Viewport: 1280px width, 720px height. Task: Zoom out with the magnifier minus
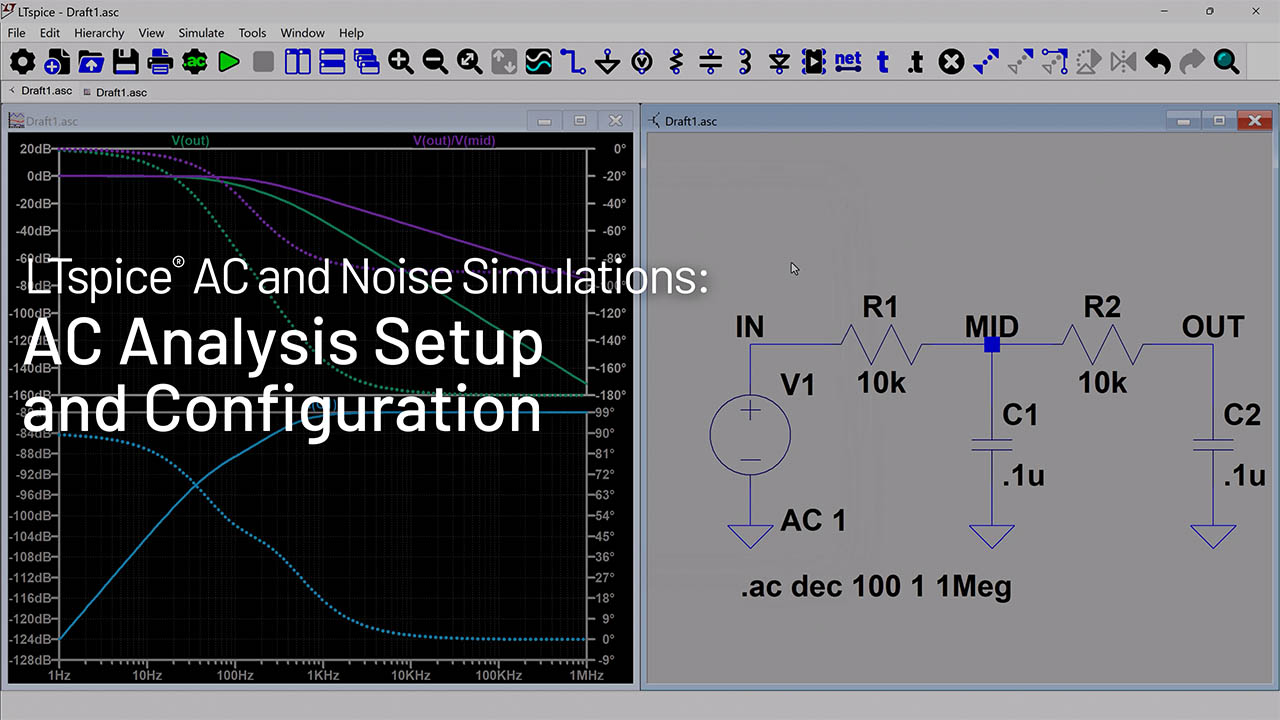tap(435, 62)
